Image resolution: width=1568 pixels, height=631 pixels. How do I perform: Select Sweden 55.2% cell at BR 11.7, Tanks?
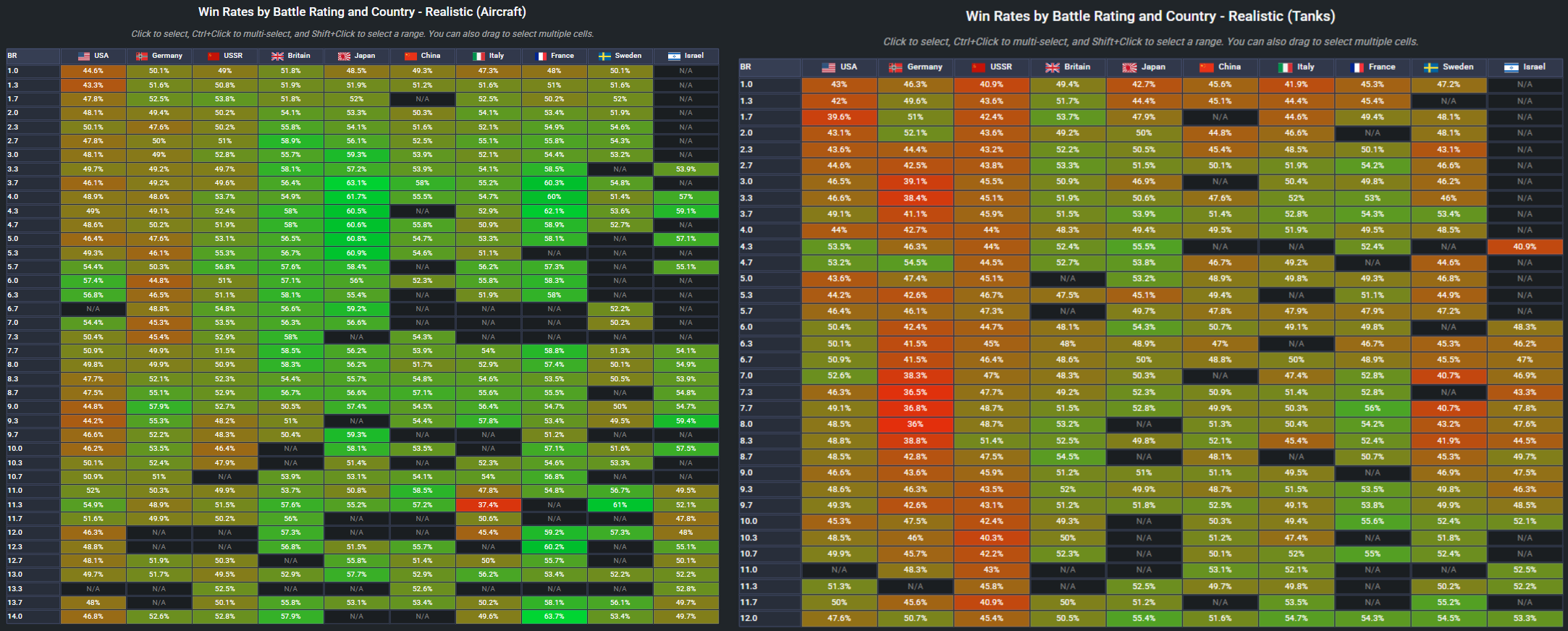1449,602
